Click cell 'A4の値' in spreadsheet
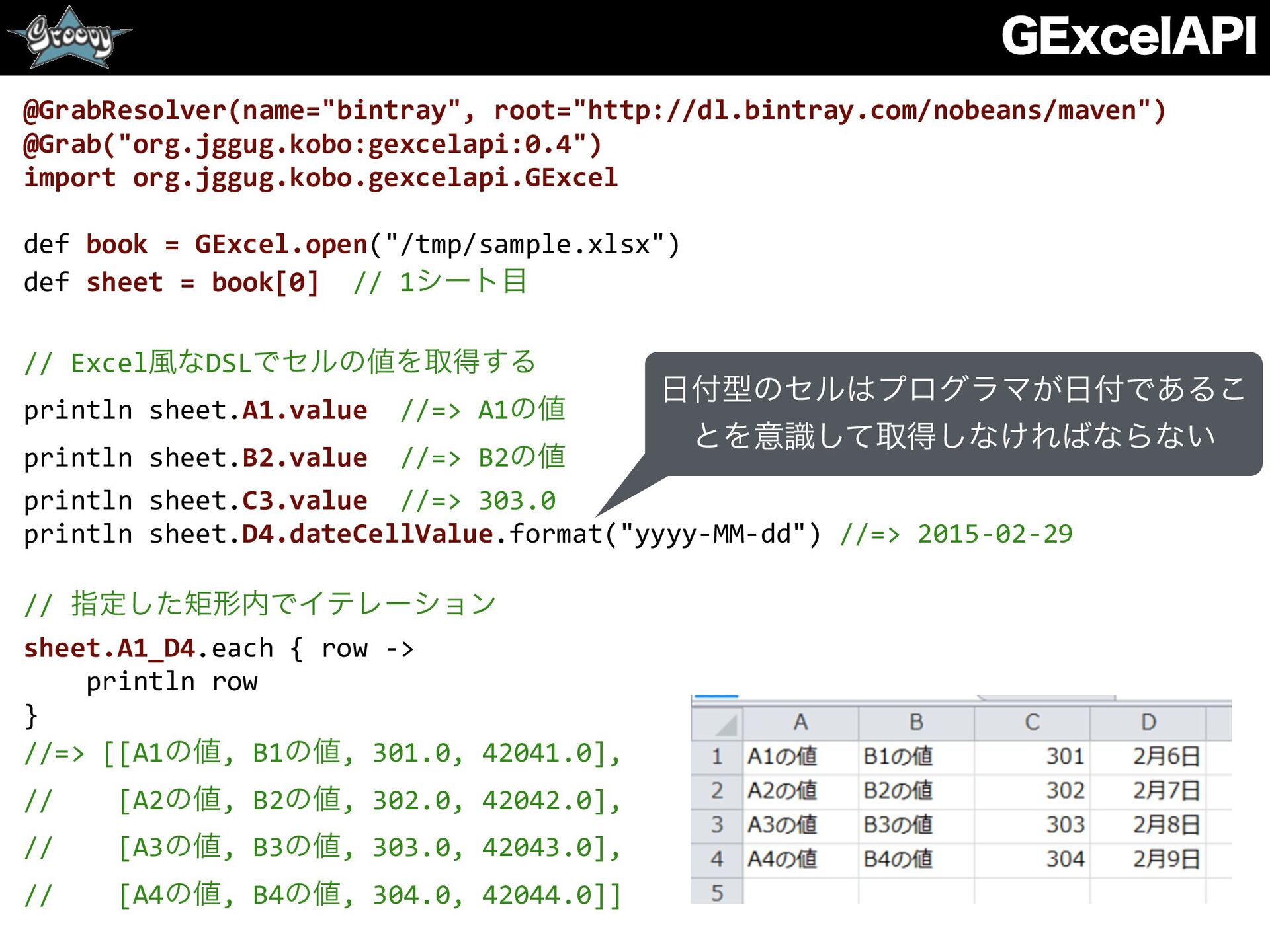The height and width of the screenshot is (952, 1270). pos(800,860)
